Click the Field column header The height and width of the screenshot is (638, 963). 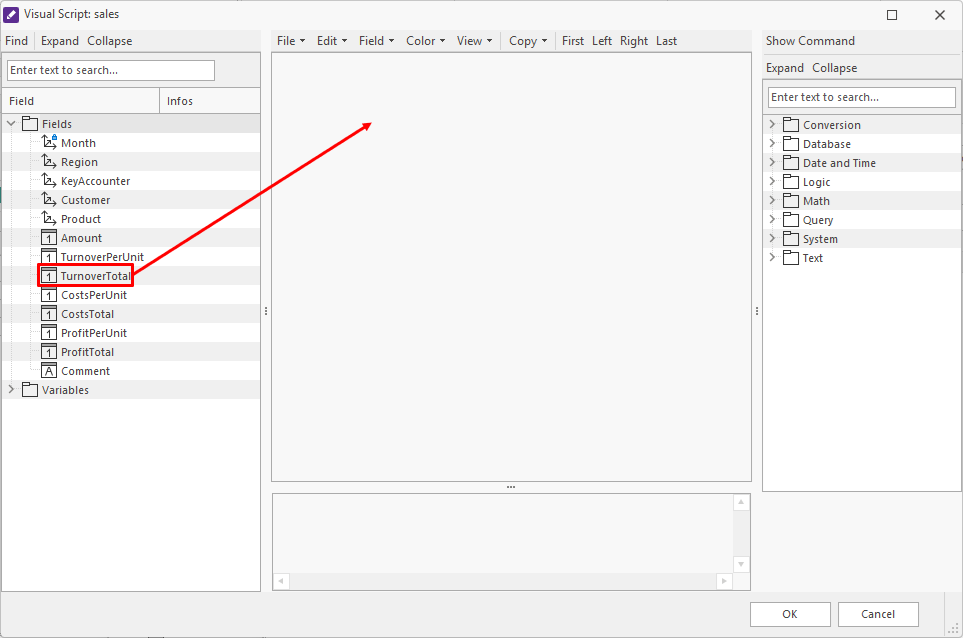(81, 101)
